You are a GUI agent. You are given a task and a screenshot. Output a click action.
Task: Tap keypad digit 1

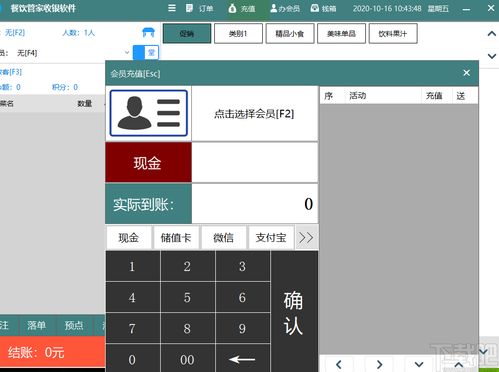tap(133, 266)
